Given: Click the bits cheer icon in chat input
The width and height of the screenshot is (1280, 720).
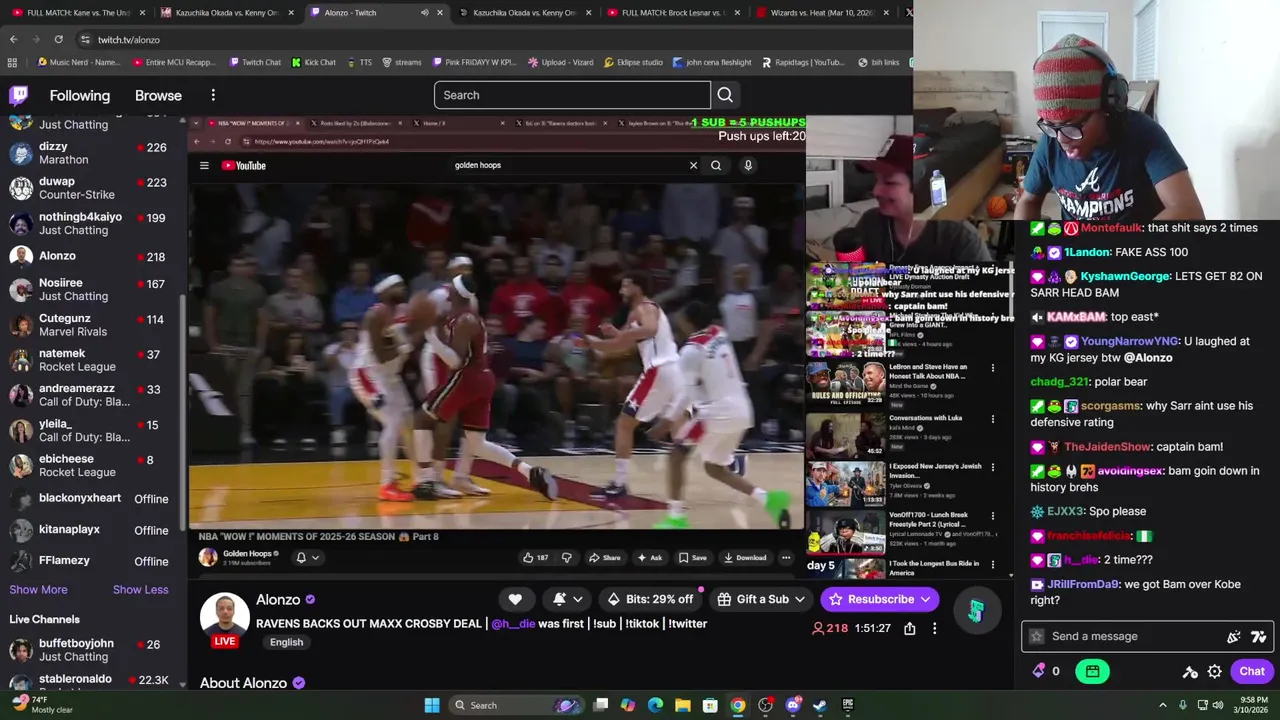Looking at the screenshot, I should (x=1234, y=636).
